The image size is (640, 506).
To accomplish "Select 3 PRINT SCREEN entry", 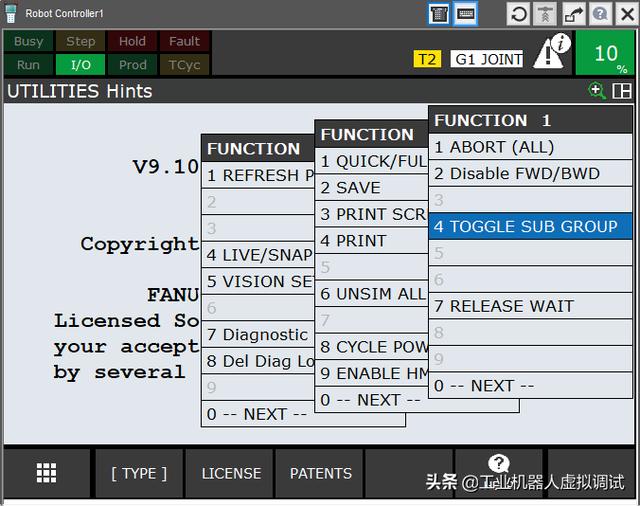I will (x=372, y=214).
